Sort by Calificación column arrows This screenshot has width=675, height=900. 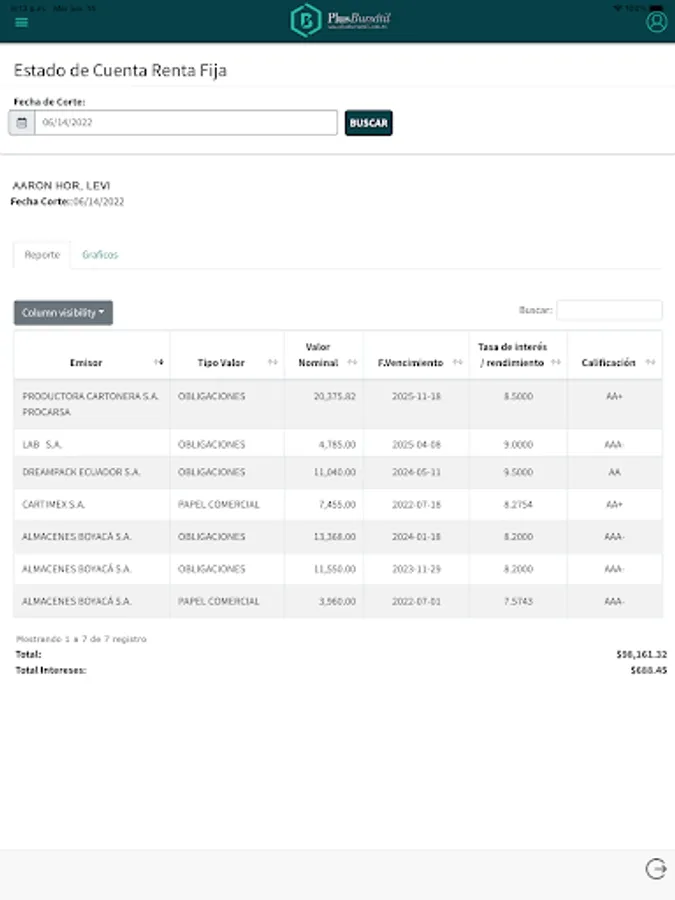tap(650, 362)
